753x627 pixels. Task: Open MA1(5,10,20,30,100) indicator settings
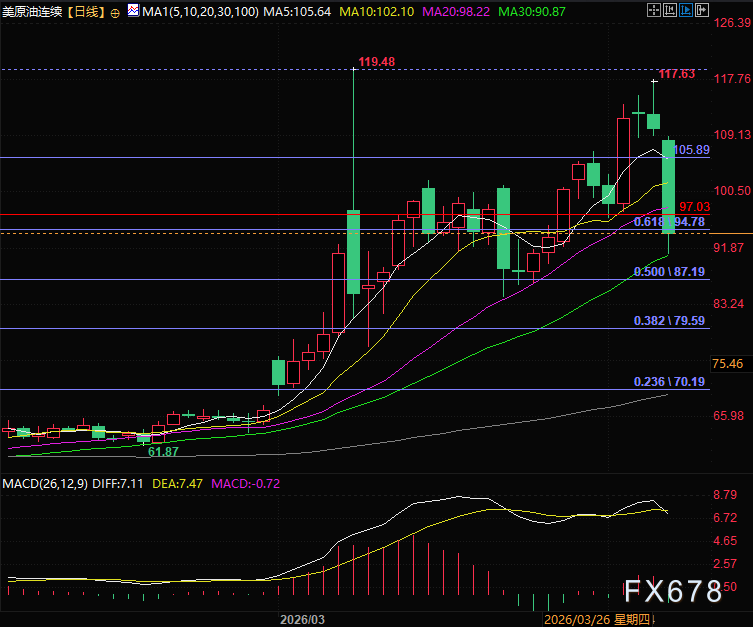tap(200, 12)
